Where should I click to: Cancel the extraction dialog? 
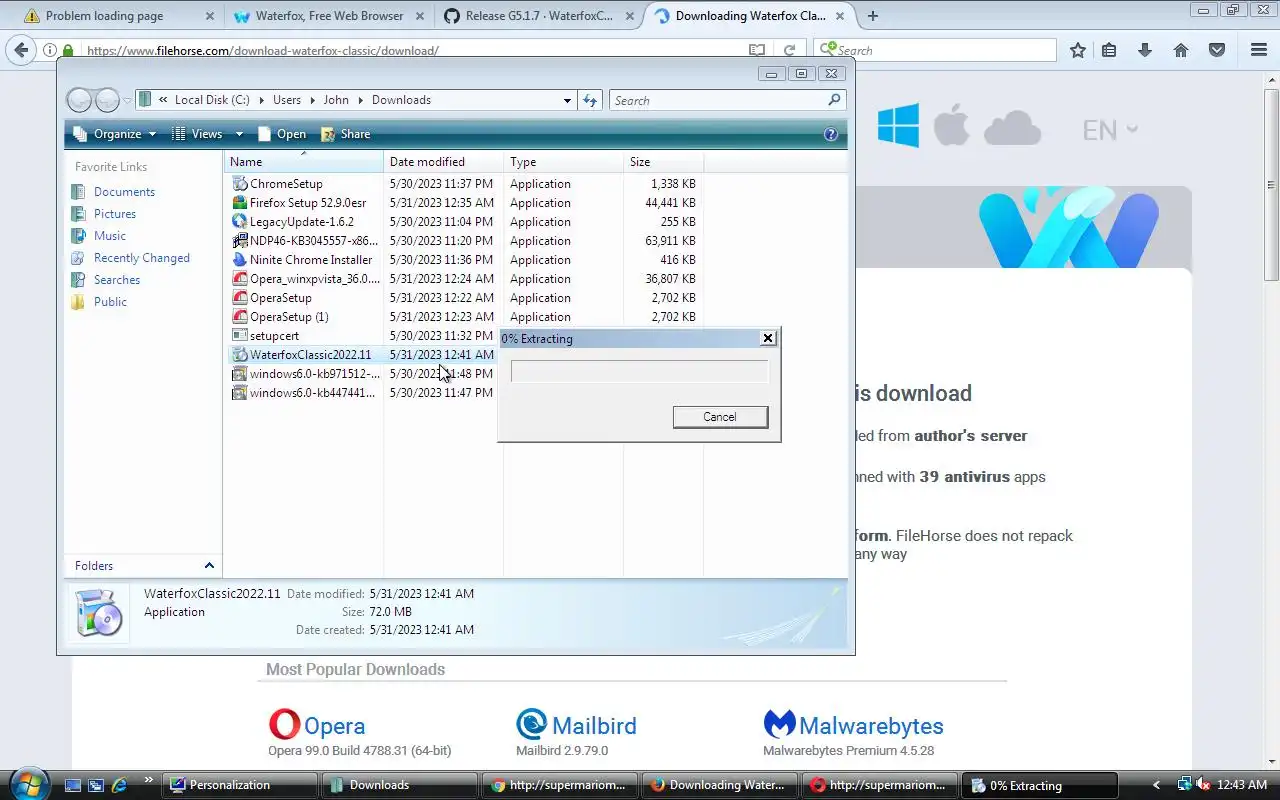[x=720, y=417]
